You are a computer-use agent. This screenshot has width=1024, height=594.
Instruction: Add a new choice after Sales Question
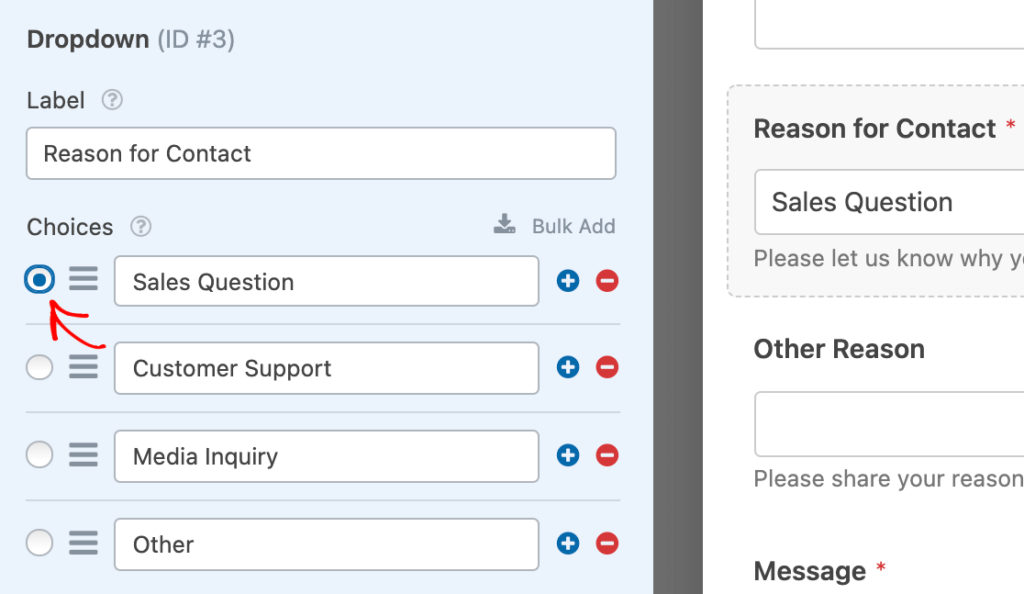tap(568, 281)
